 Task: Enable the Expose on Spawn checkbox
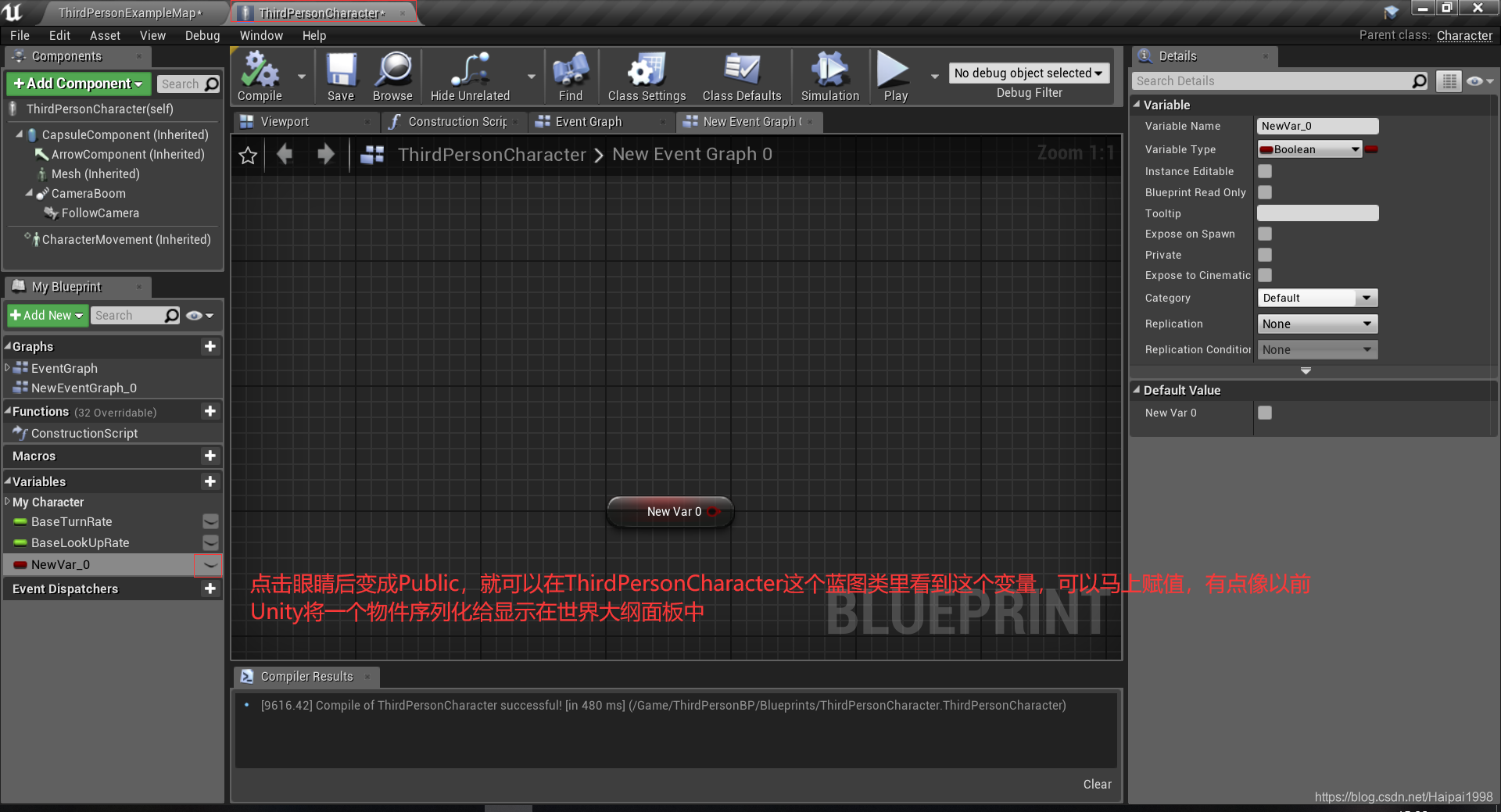tap(1265, 234)
